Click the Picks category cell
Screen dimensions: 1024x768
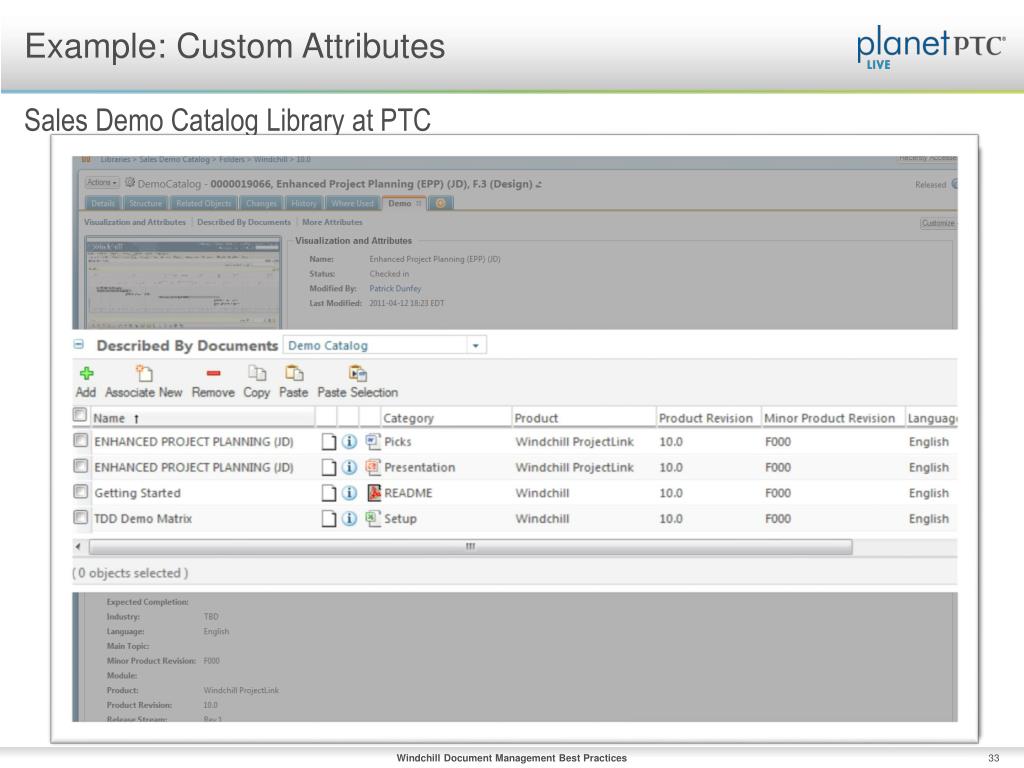point(398,441)
